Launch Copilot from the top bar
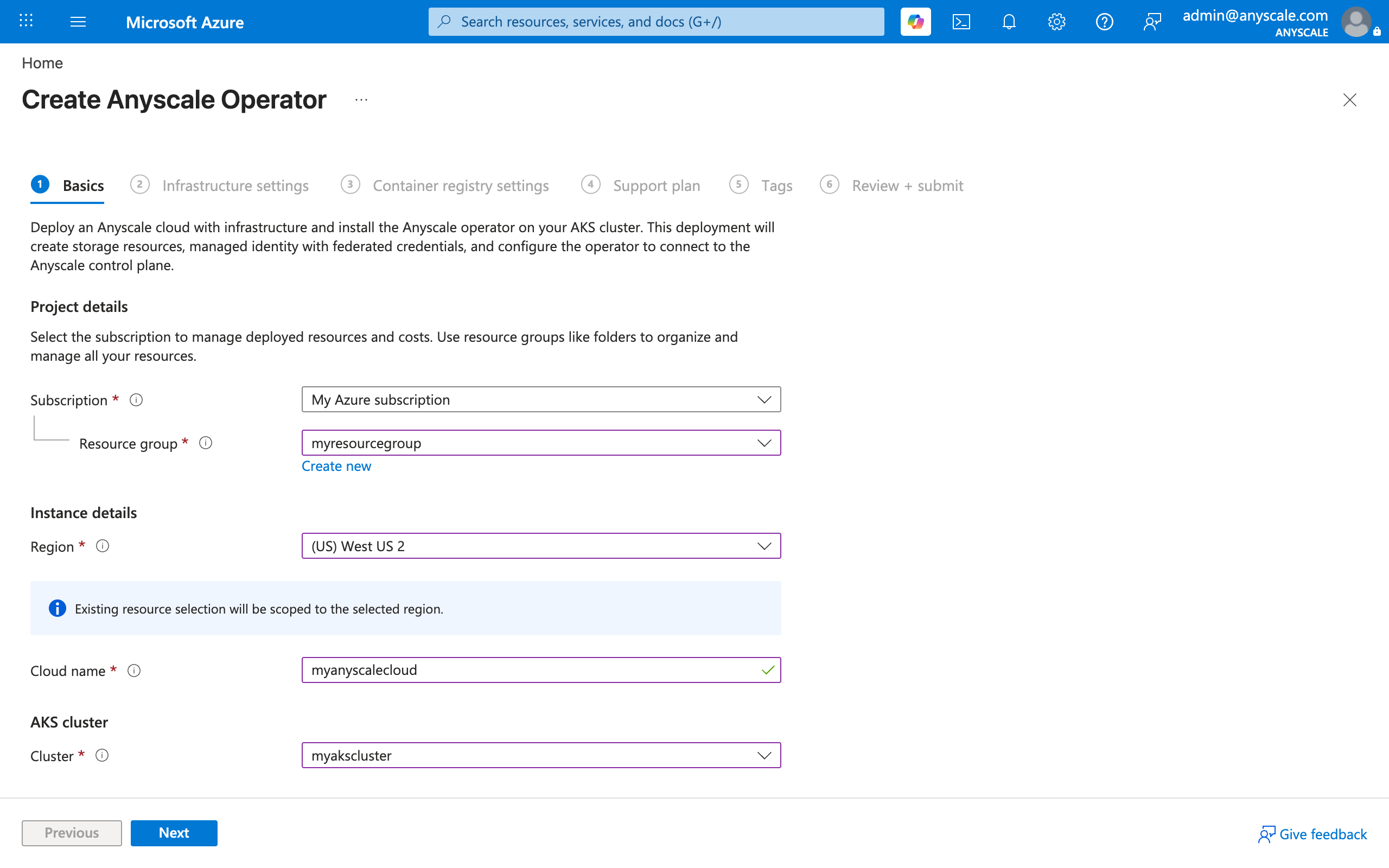1389x868 pixels. (915, 22)
